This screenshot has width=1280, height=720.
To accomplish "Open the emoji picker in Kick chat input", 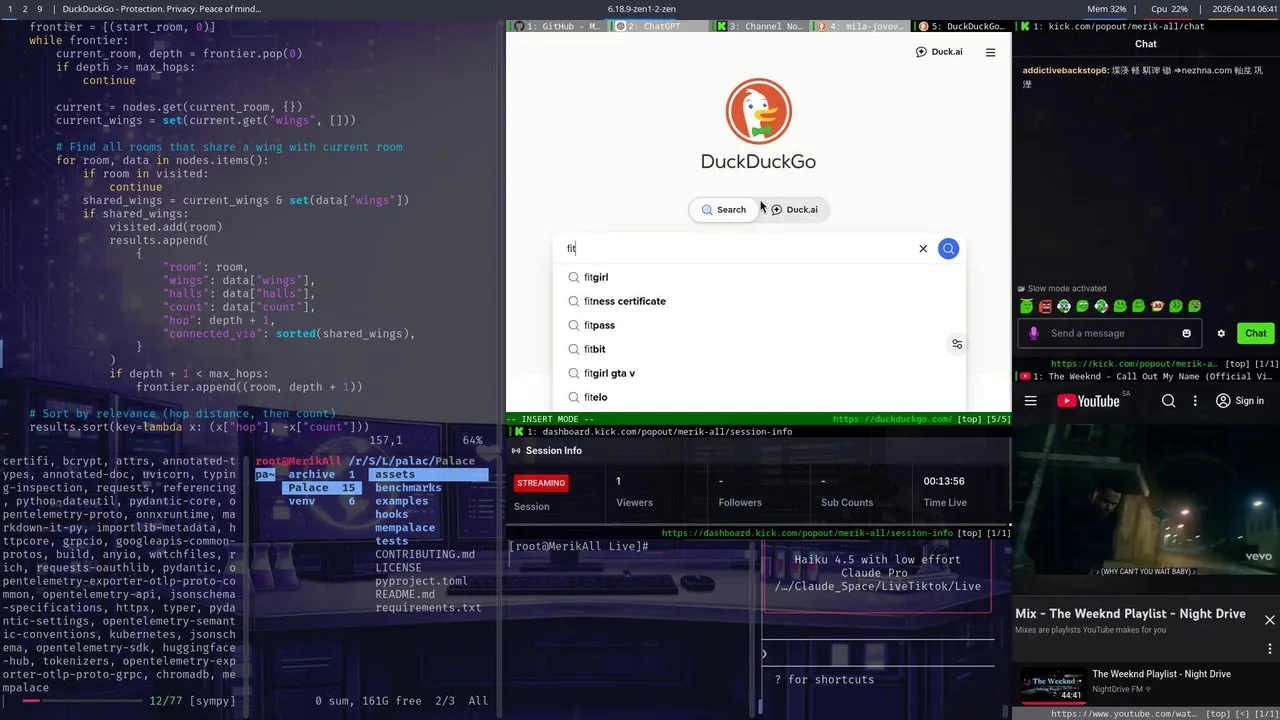I will click(1187, 333).
